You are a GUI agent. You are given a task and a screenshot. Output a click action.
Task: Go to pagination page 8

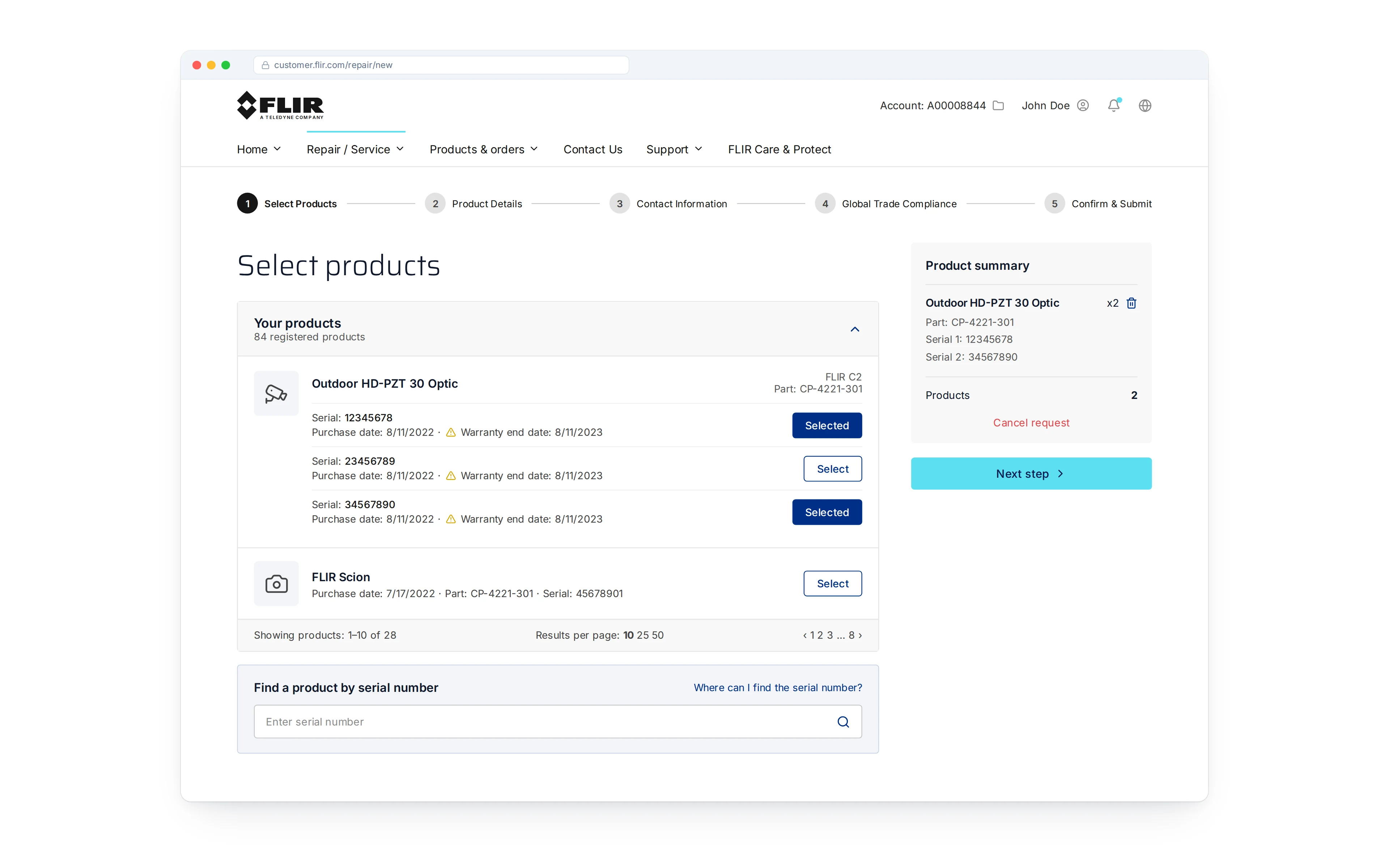click(x=852, y=635)
